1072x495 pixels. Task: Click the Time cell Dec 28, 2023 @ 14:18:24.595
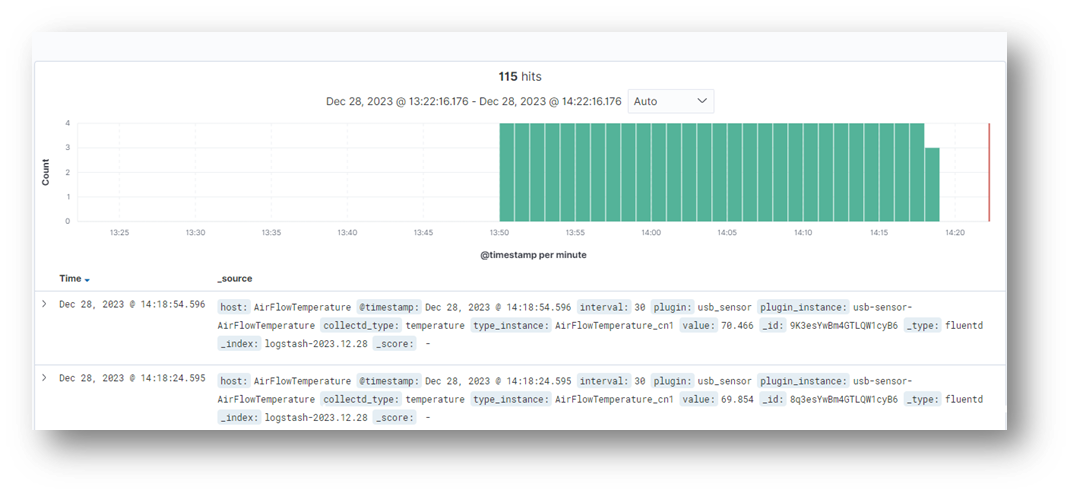132,377
